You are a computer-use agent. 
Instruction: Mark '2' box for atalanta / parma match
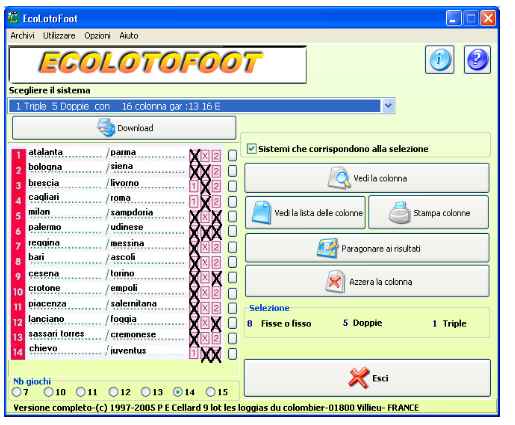pyautogui.click(x=216, y=156)
